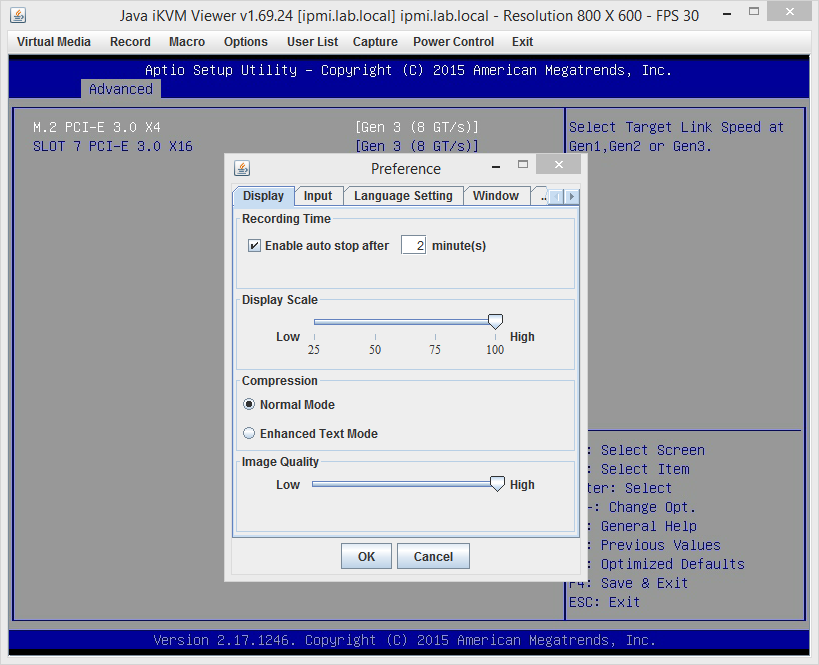The height and width of the screenshot is (665, 819).
Task: Click the Image Quality slider handle
Action: [x=497, y=484]
